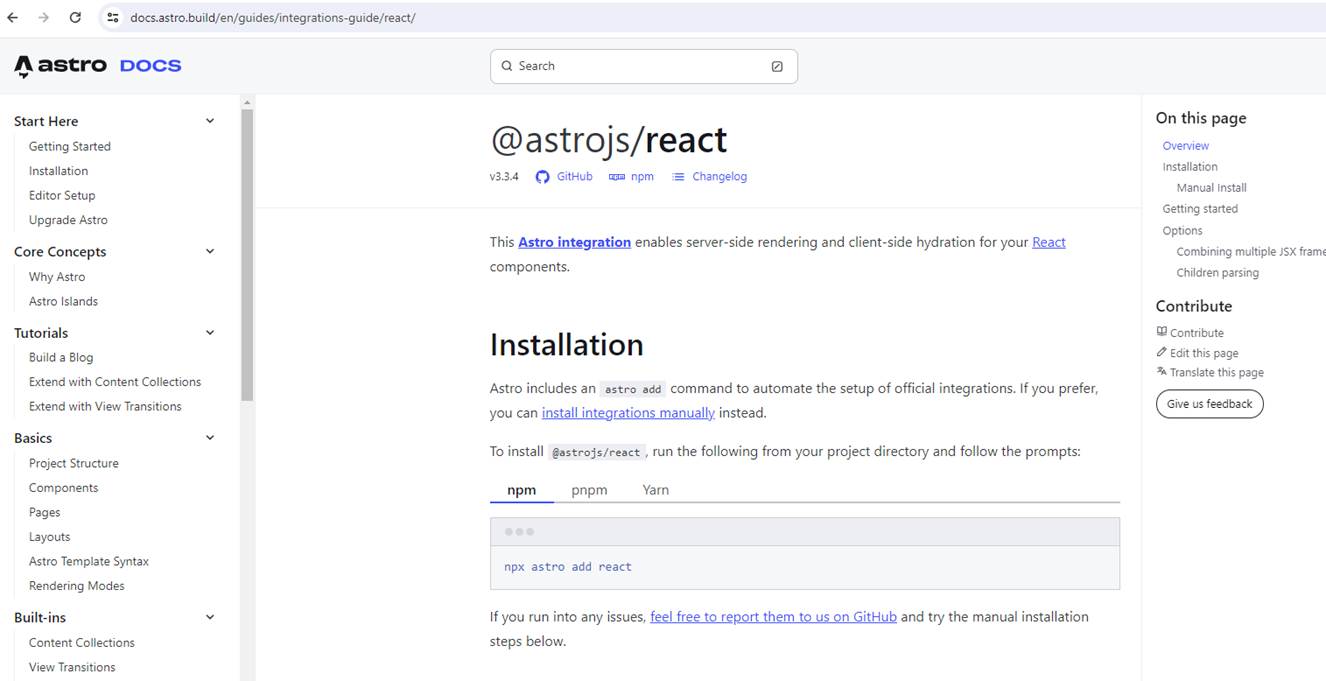1326x681 pixels.
Task: Jump to Overview in page outline
Action: [1186, 146]
